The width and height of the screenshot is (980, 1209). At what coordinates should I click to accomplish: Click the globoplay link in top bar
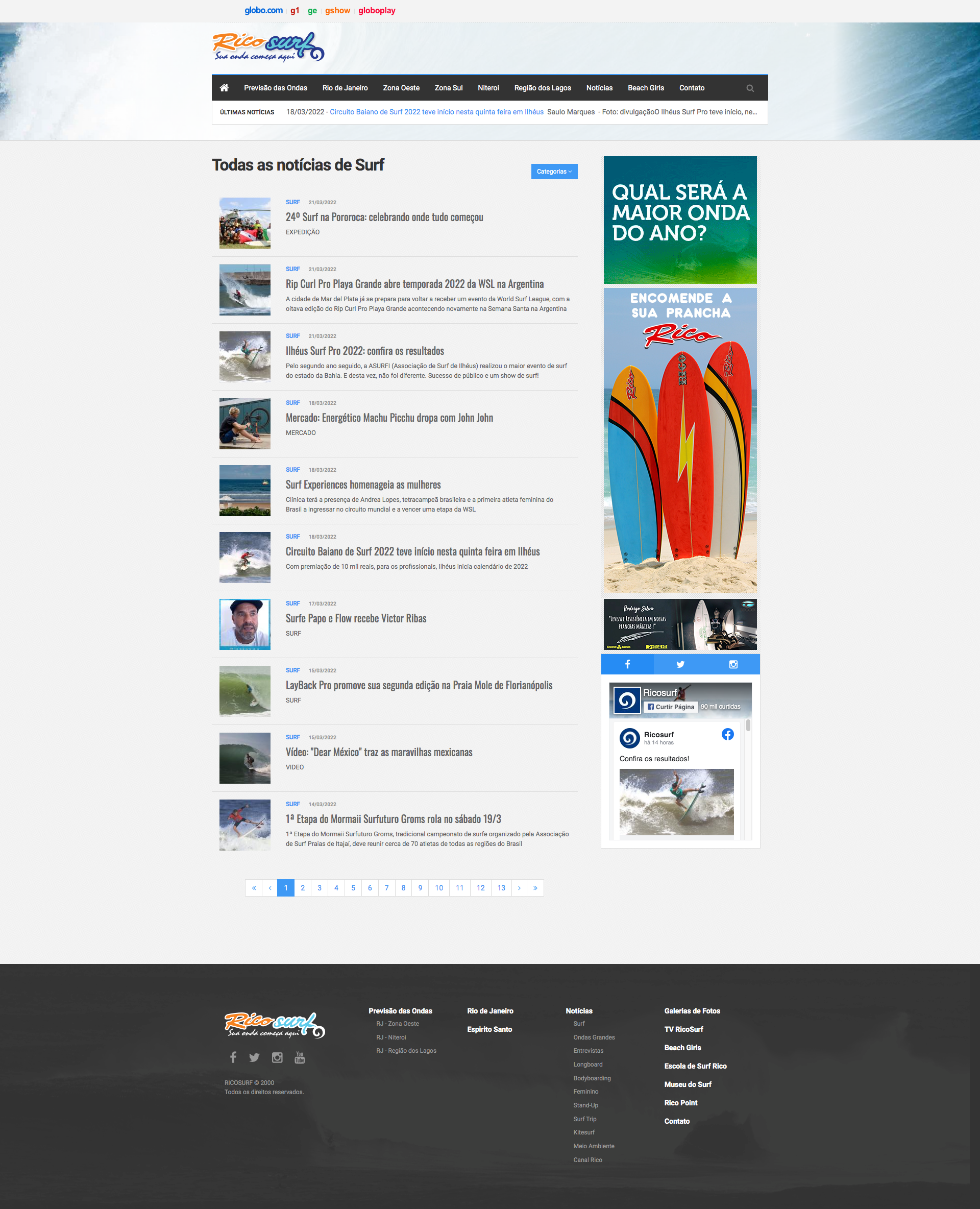point(377,10)
